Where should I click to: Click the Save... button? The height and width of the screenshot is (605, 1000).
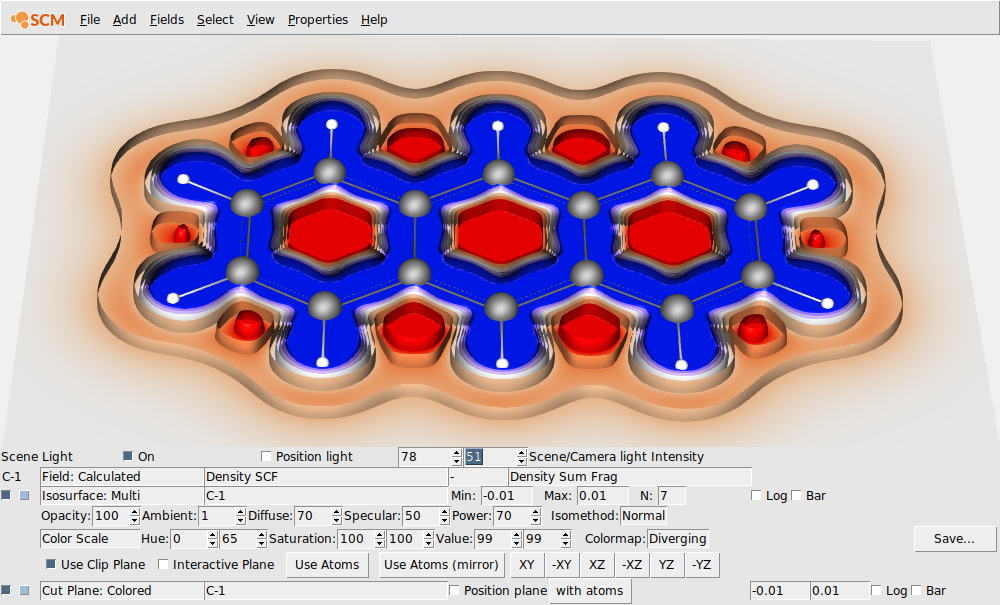tap(954, 539)
